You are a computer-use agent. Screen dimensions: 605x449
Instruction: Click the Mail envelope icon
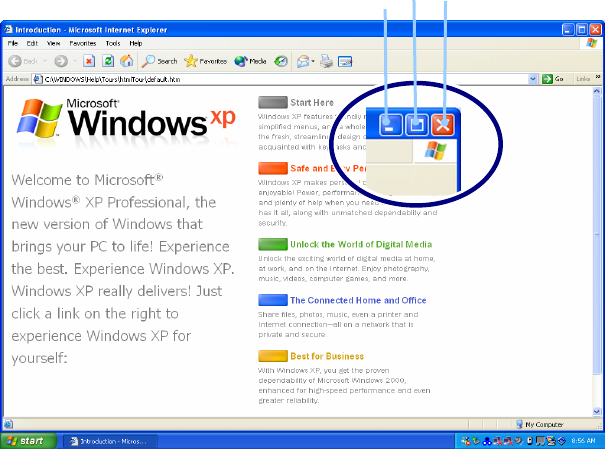pyautogui.click(x=303, y=61)
